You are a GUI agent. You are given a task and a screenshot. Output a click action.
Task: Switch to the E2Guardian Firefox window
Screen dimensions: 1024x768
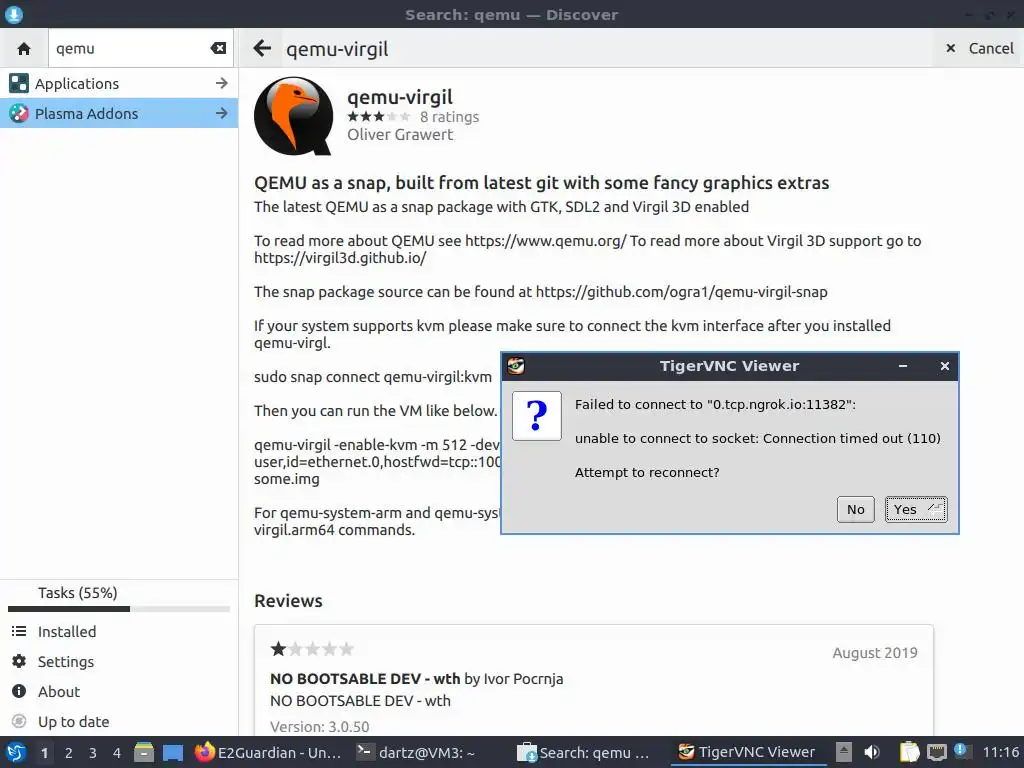coord(268,752)
